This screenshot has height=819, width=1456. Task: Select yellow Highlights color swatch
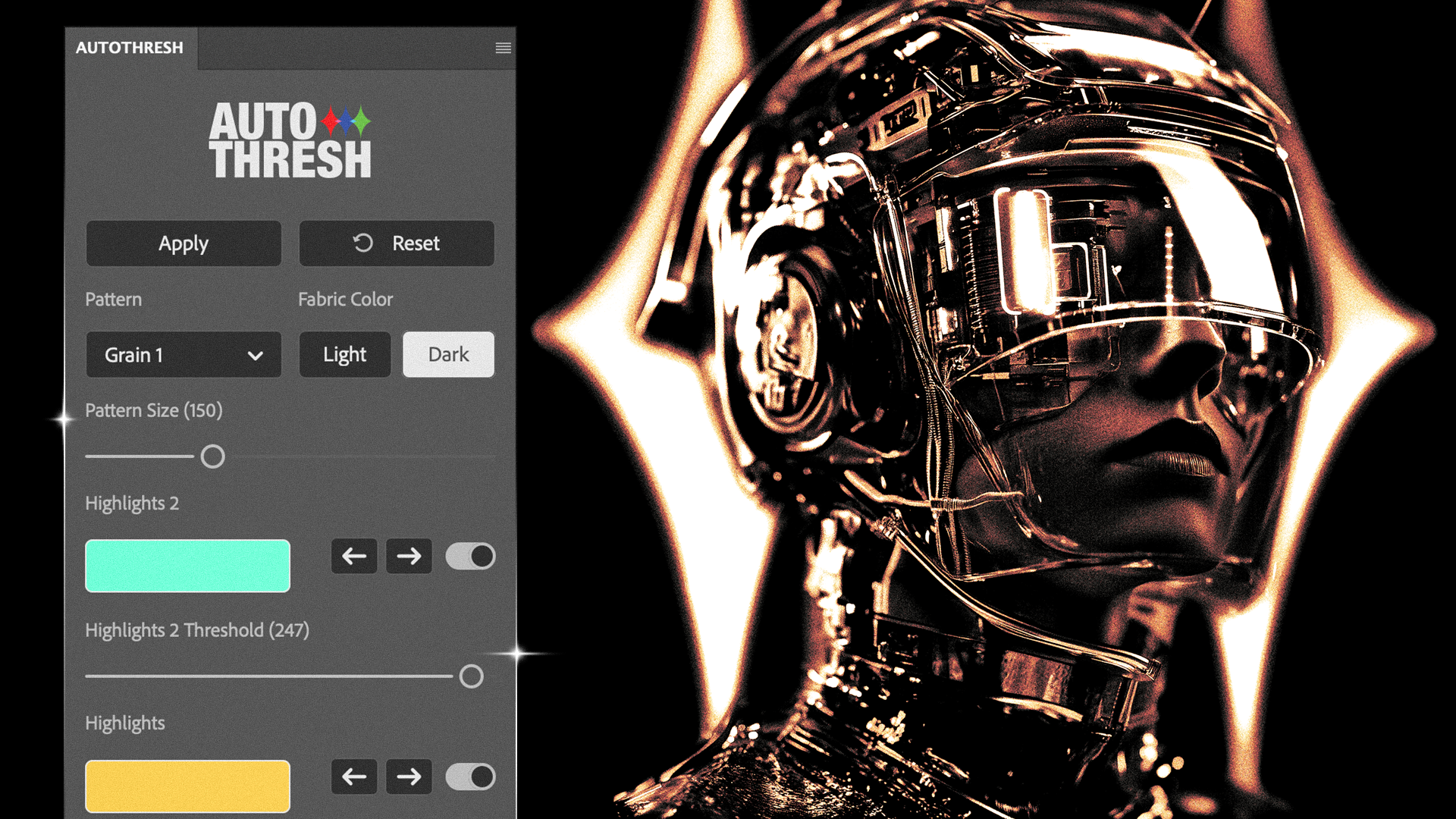[x=188, y=783]
